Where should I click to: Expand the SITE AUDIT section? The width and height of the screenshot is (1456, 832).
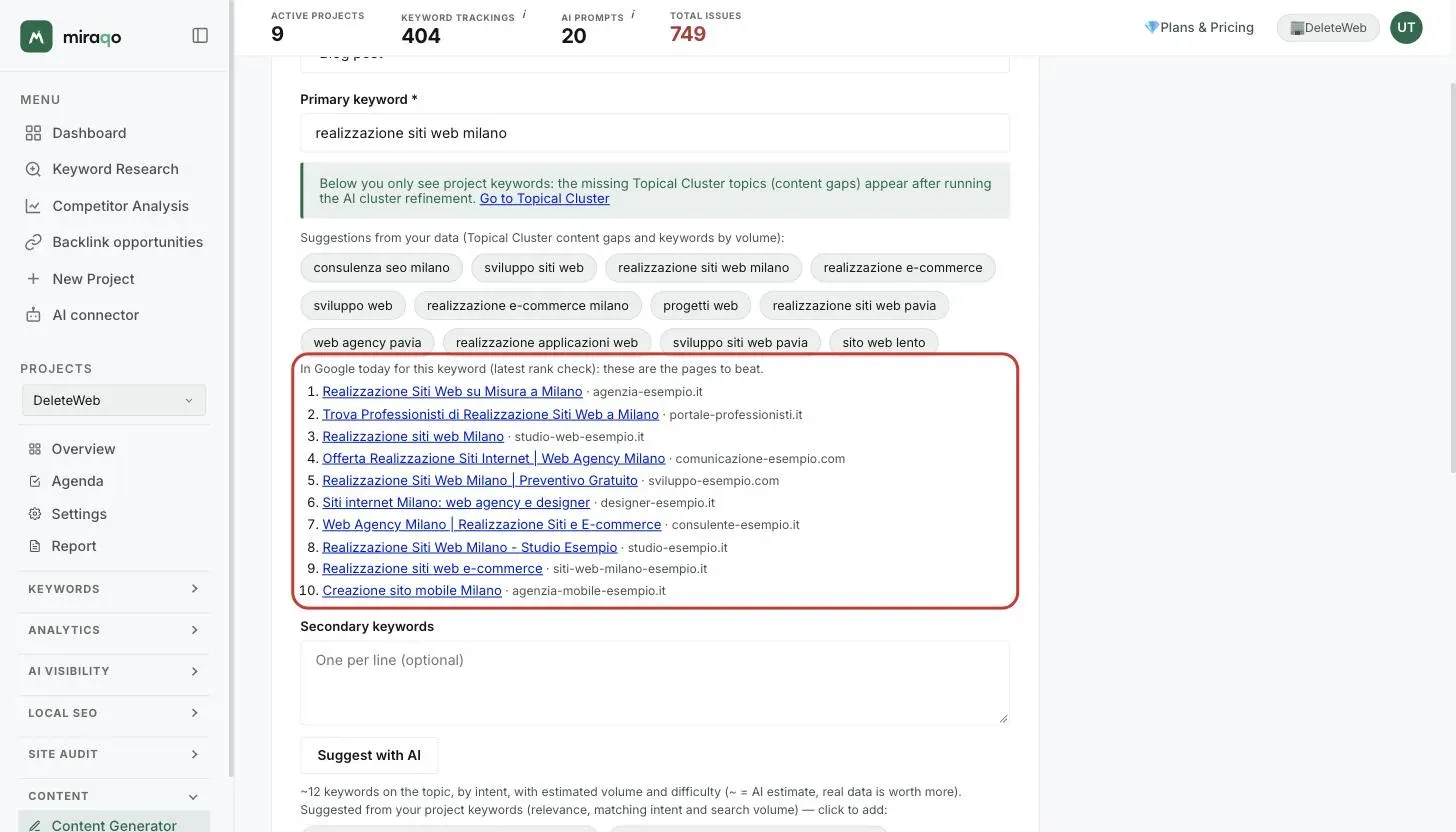point(114,754)
